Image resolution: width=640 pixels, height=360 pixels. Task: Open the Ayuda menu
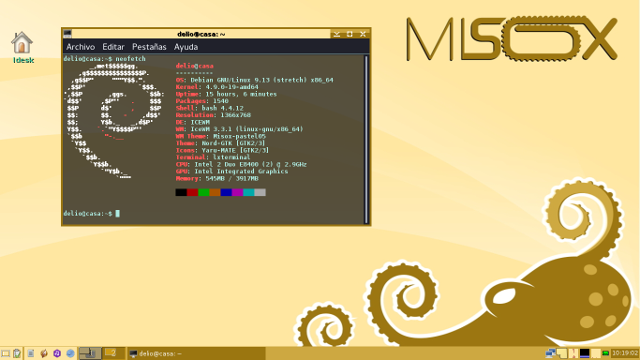(x=186, y=47)
